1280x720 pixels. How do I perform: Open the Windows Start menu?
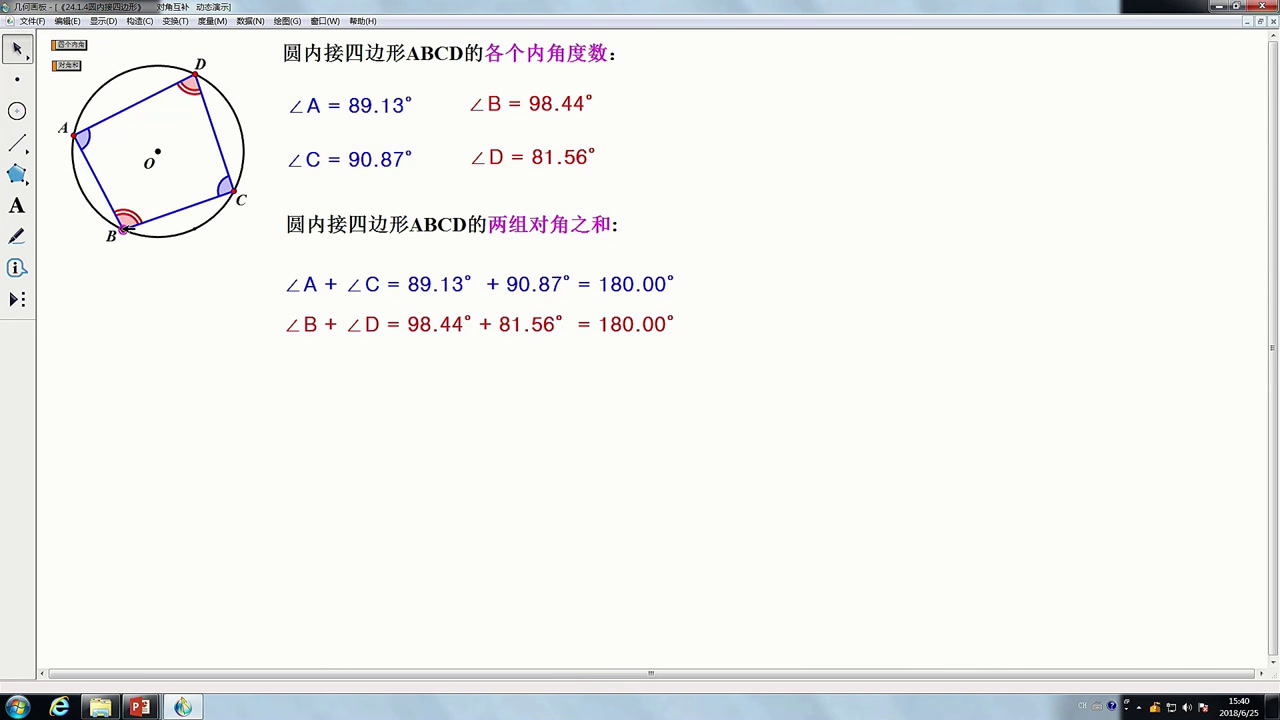coord(18,707)
